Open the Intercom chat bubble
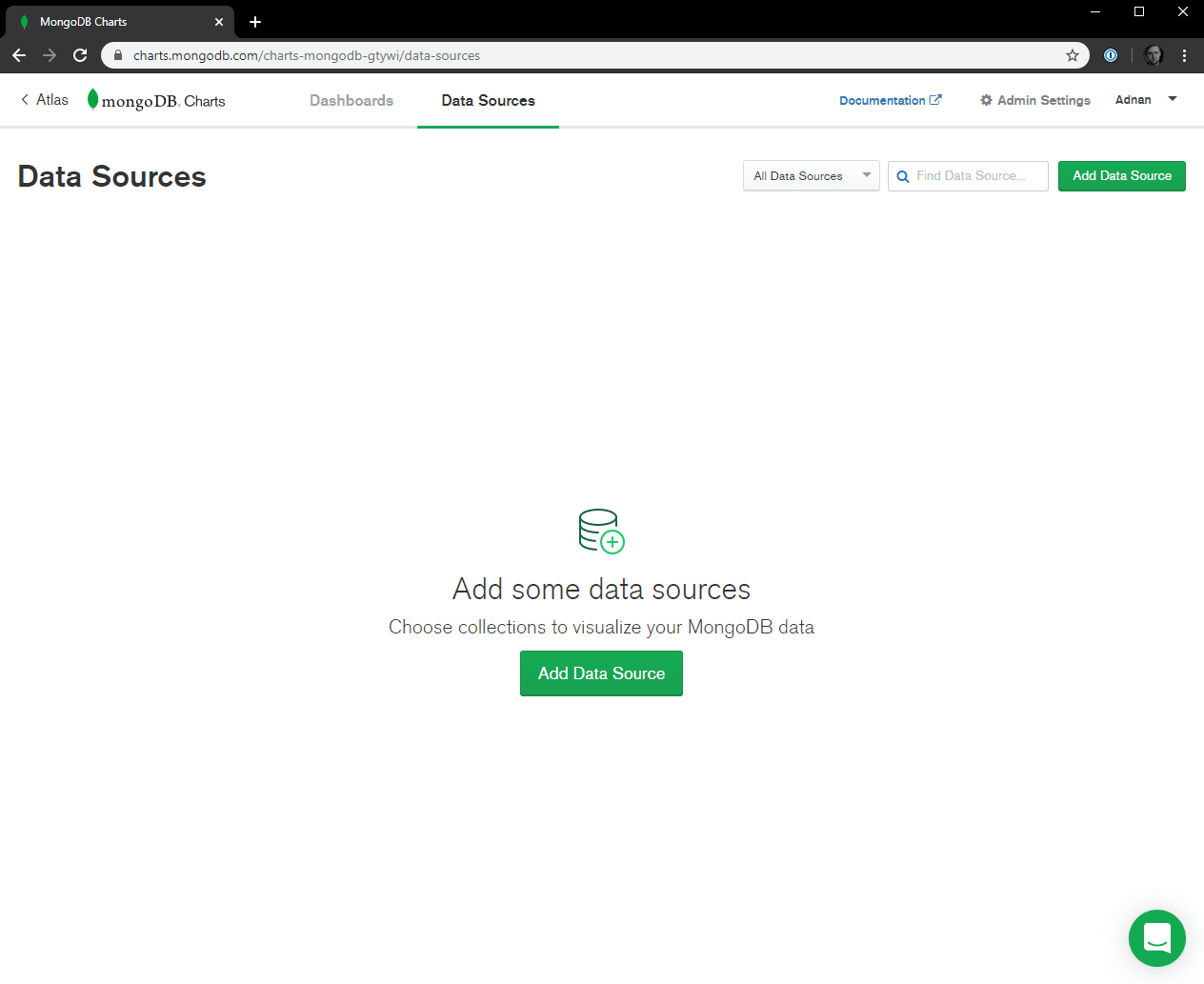 click(x=1156, y=938)
